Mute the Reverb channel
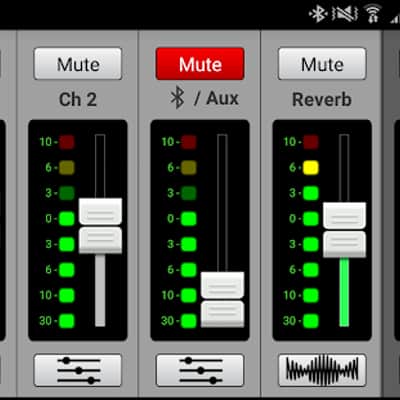This screenshot has width=400, height=400. coord(322,64)
